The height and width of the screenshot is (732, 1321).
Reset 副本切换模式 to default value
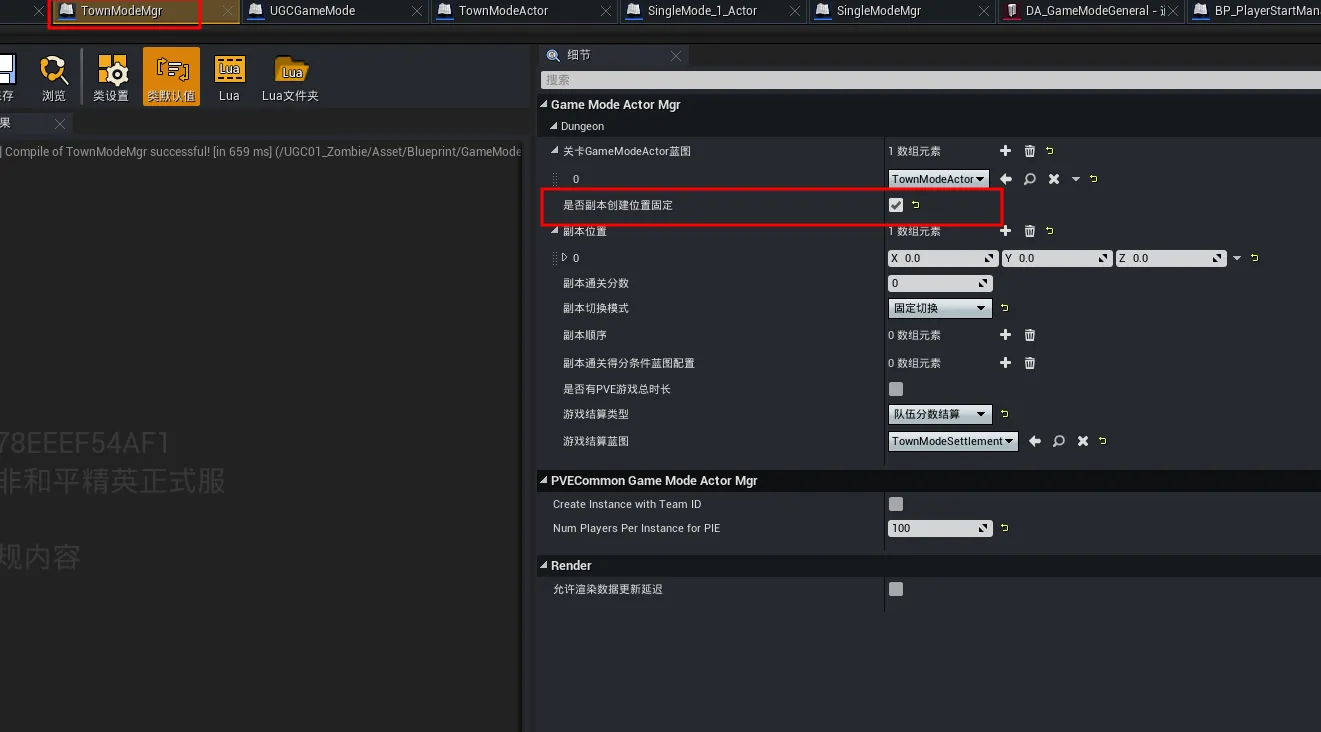[x=1005, y=308]
